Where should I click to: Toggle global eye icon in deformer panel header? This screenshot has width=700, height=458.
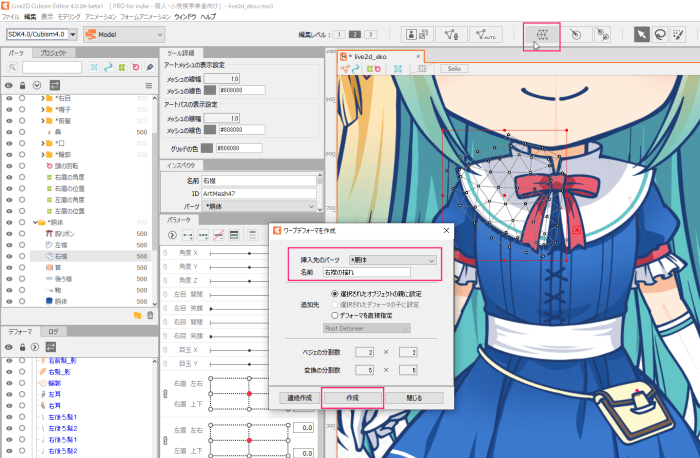(x=9, y=347)
